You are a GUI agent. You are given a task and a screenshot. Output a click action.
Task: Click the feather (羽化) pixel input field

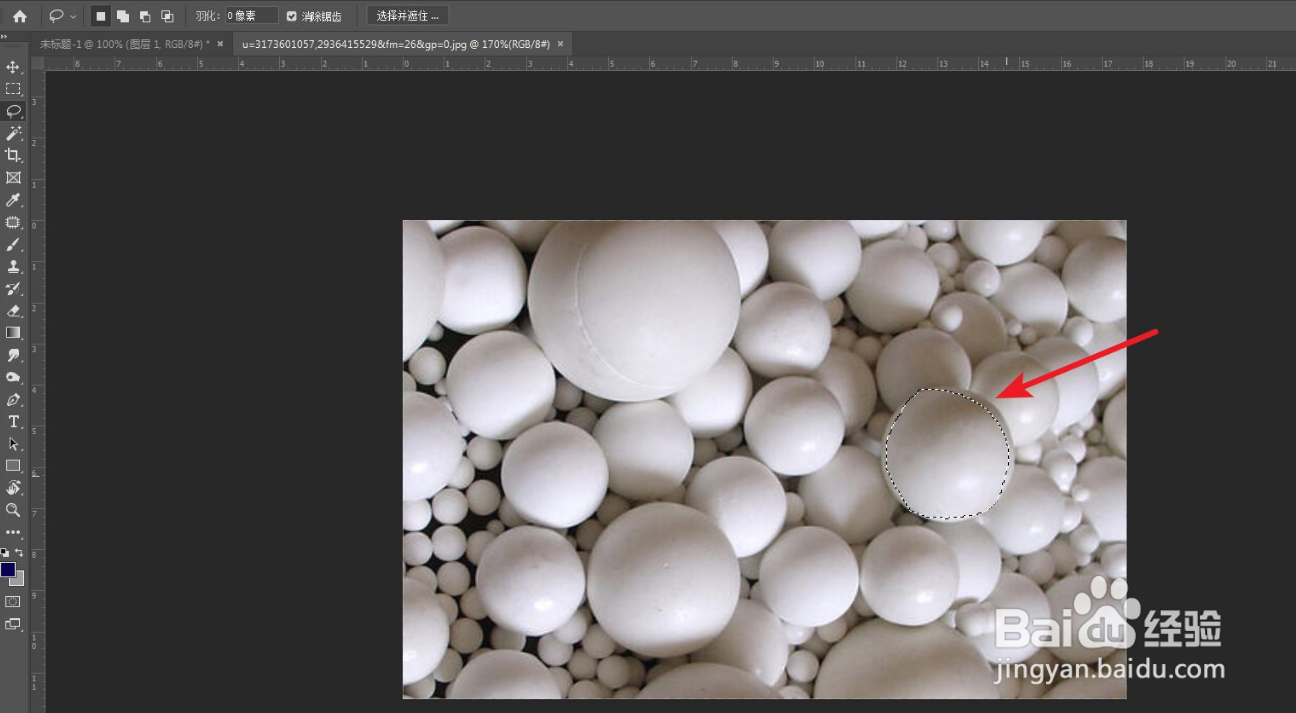pyautogui.click(x=250, y=16)
